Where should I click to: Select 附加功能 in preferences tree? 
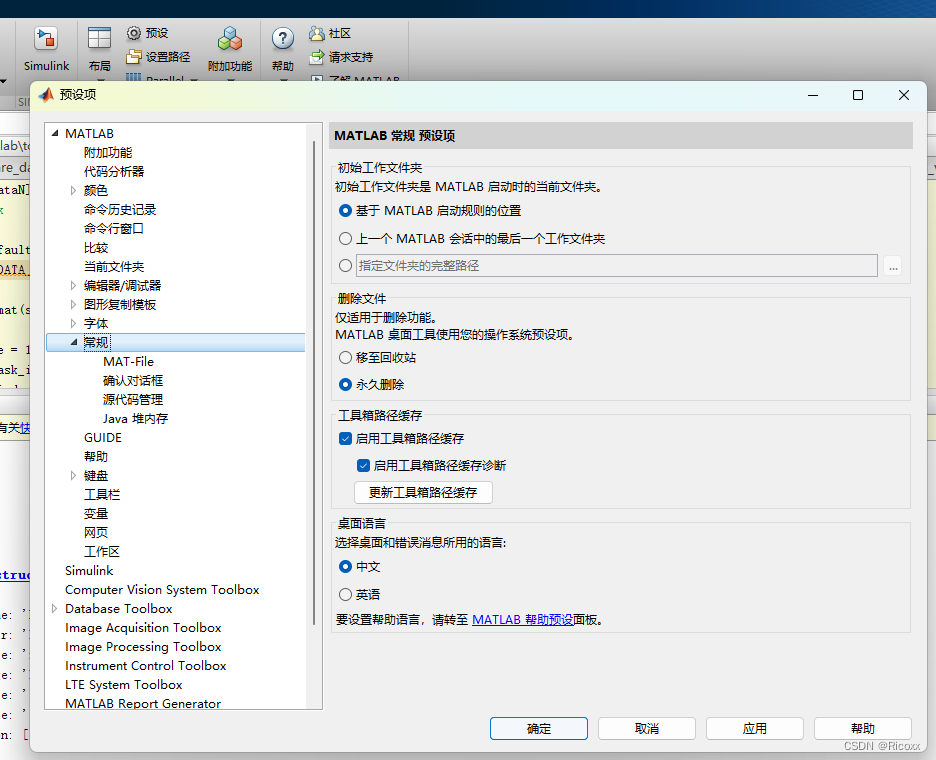point(108,153)
